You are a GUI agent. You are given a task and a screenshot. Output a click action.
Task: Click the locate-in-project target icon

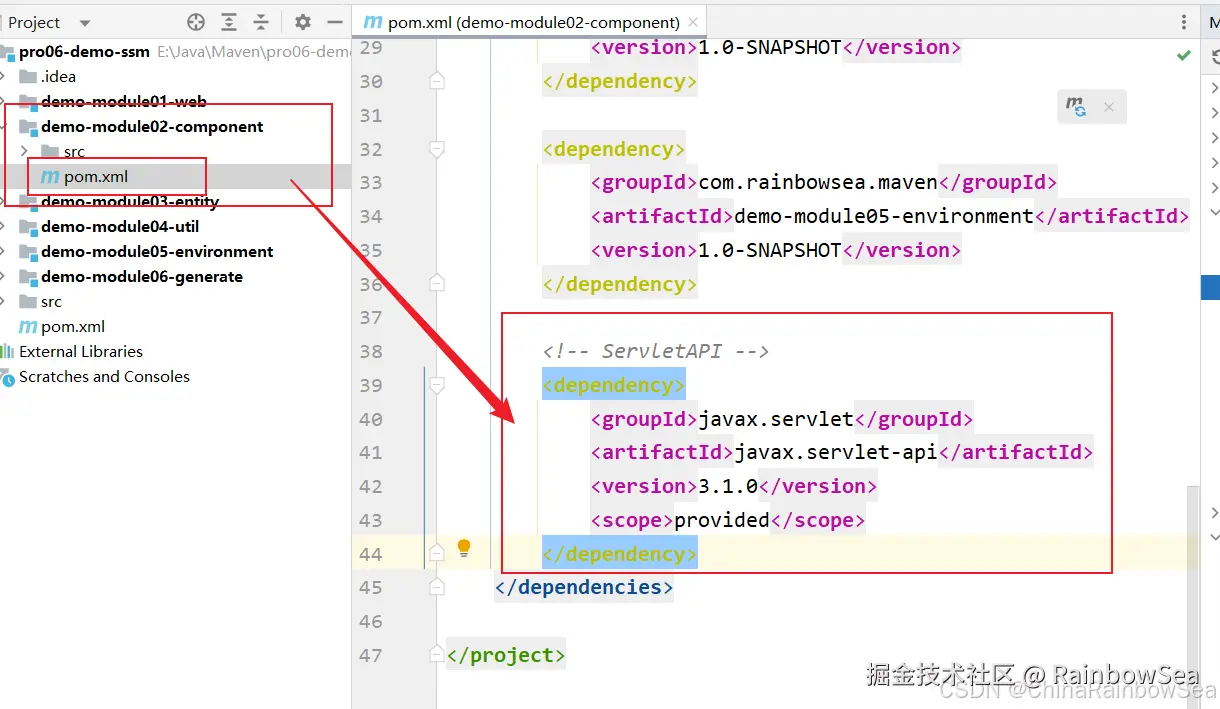[x=196, y=22]
